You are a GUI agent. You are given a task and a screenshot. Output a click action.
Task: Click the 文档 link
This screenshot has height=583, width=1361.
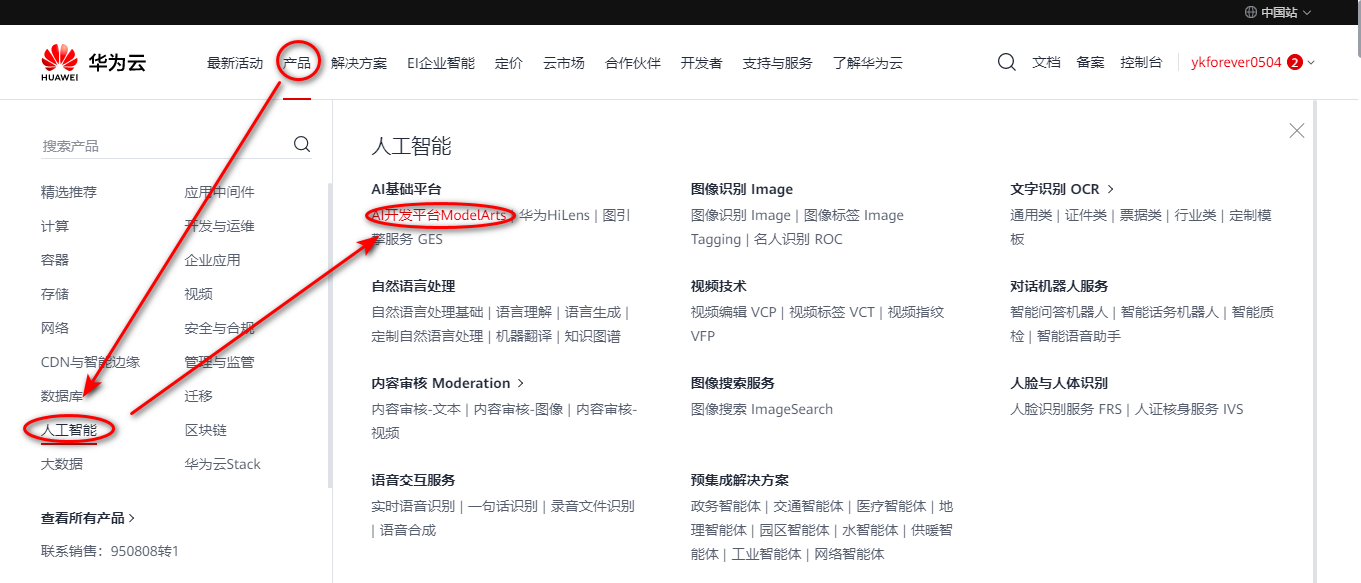(1046, 62)
